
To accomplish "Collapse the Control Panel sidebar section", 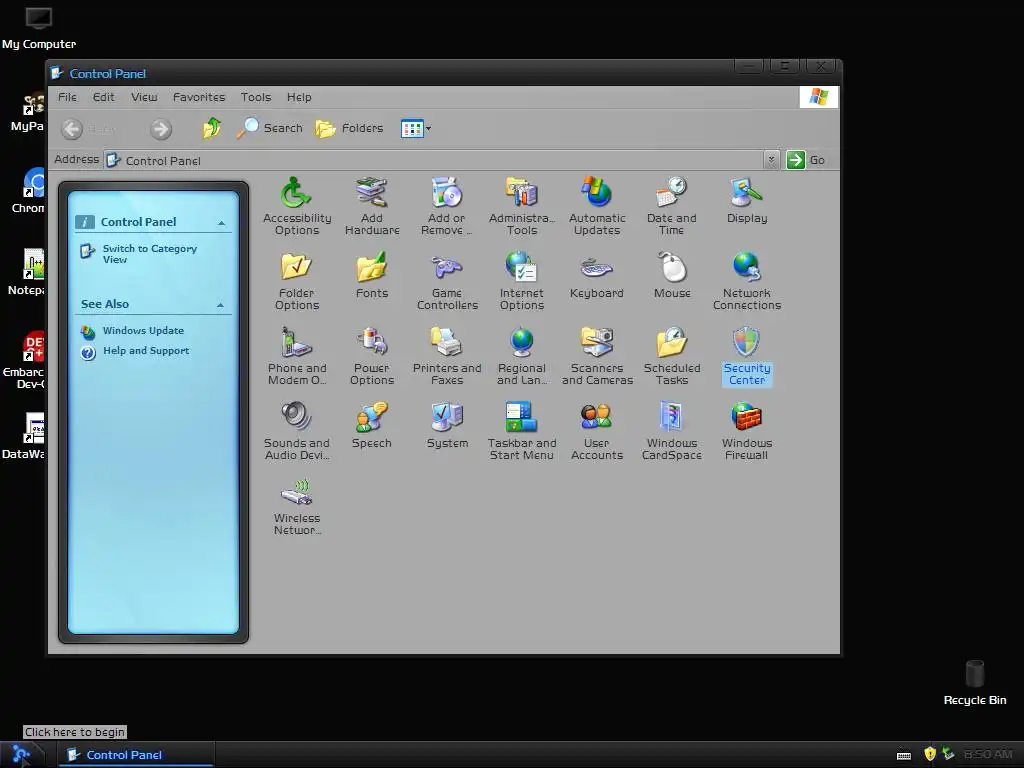I will point(222,223).
